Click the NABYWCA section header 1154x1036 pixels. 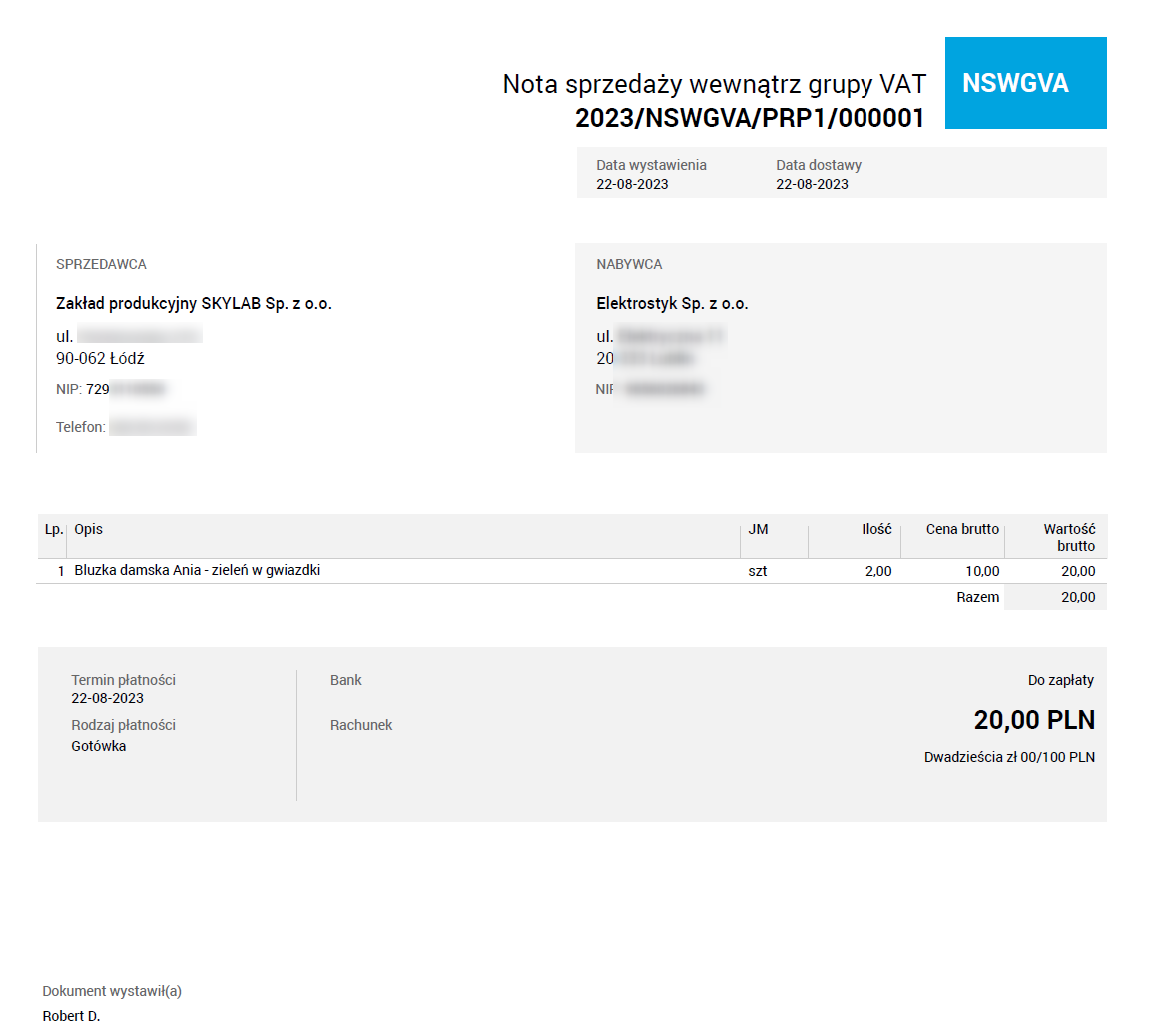628,264
